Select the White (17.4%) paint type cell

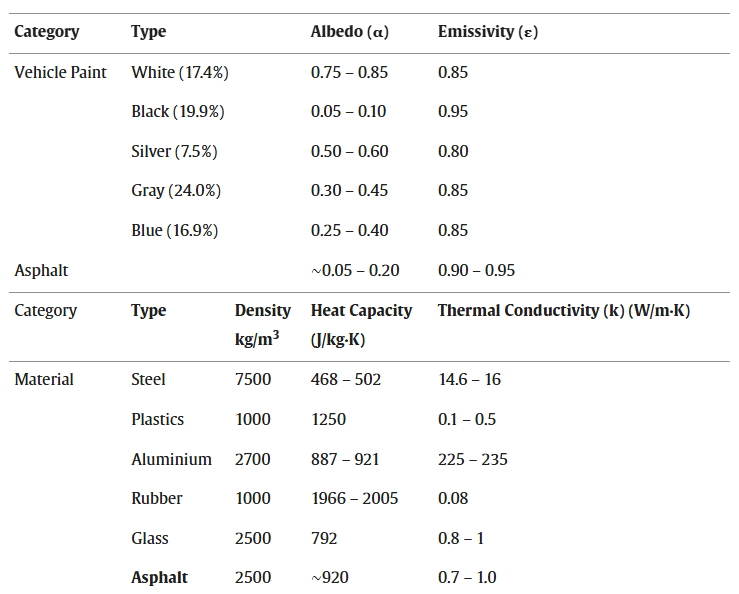click(x=180, y=72)
